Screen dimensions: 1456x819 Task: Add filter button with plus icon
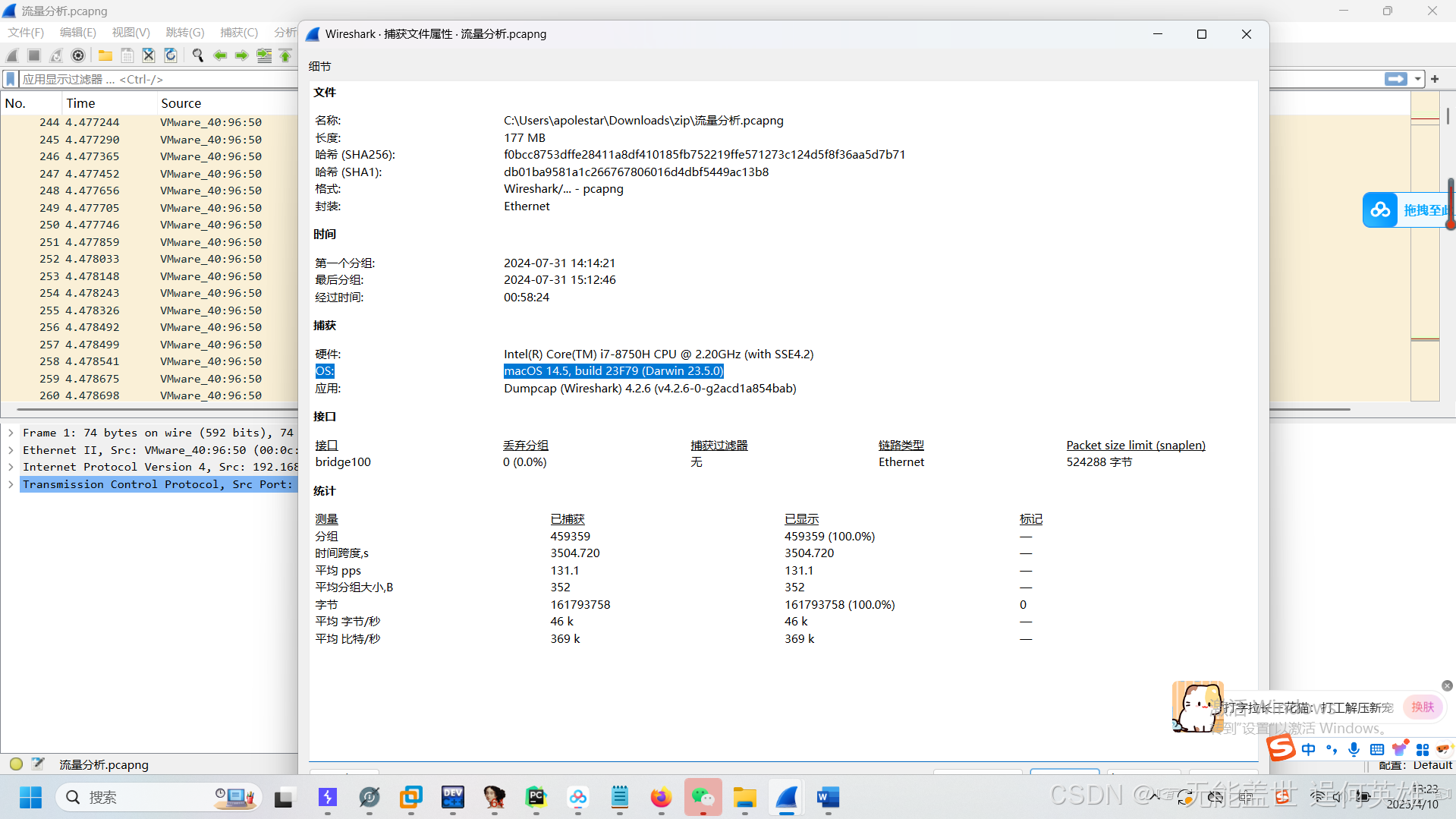pos(1435,79)
